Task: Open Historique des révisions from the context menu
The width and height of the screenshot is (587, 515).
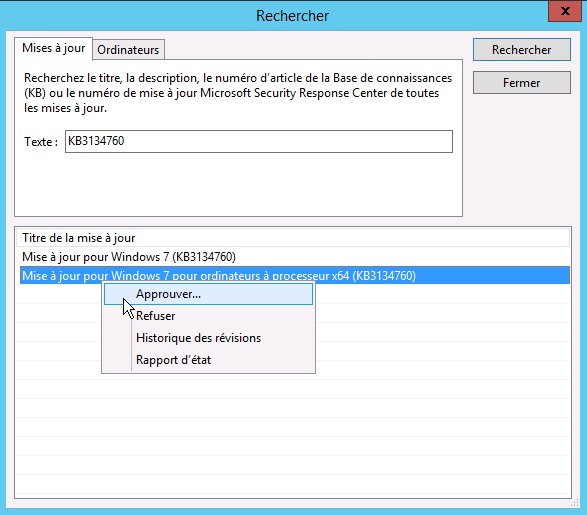Action: pyautogui.click(x=208, y=338)
